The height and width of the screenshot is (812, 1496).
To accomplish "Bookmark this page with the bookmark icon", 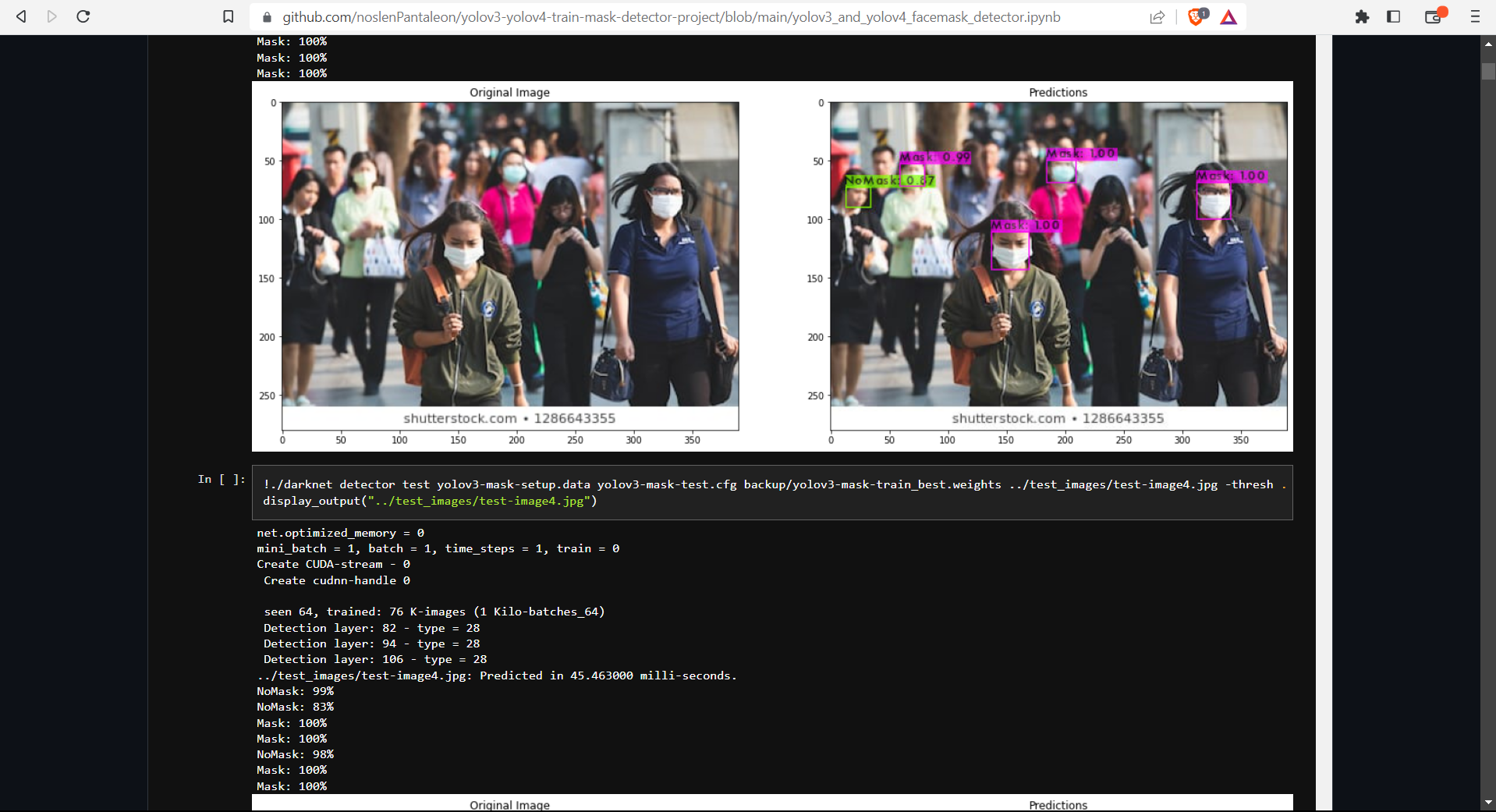I will coord(228,16).
